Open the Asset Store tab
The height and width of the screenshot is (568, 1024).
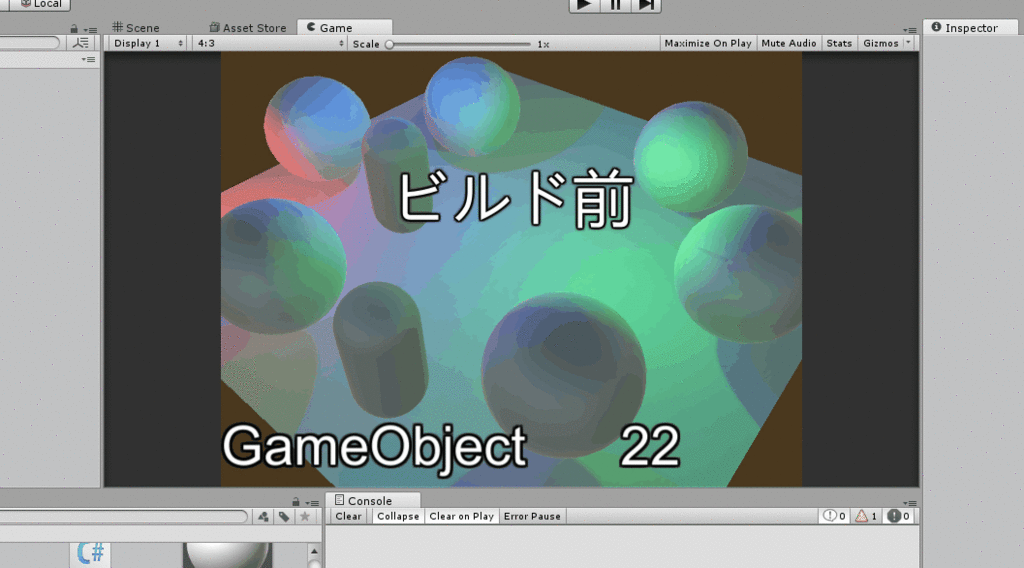[x=248, y=27]
